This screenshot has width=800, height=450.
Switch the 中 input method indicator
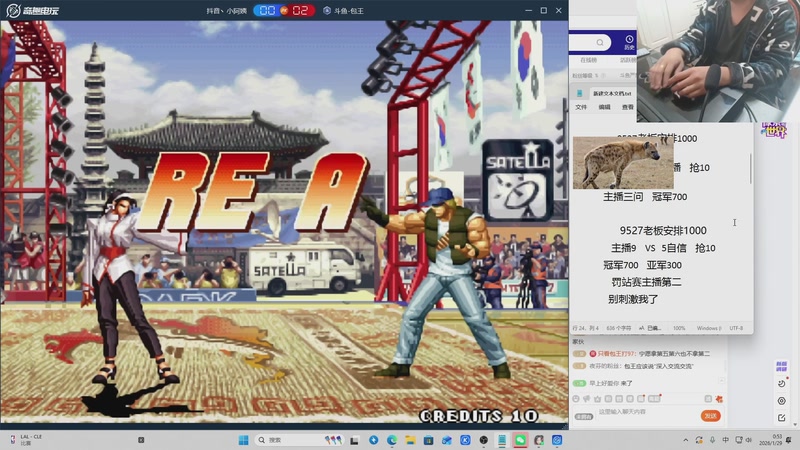[726, 440]
